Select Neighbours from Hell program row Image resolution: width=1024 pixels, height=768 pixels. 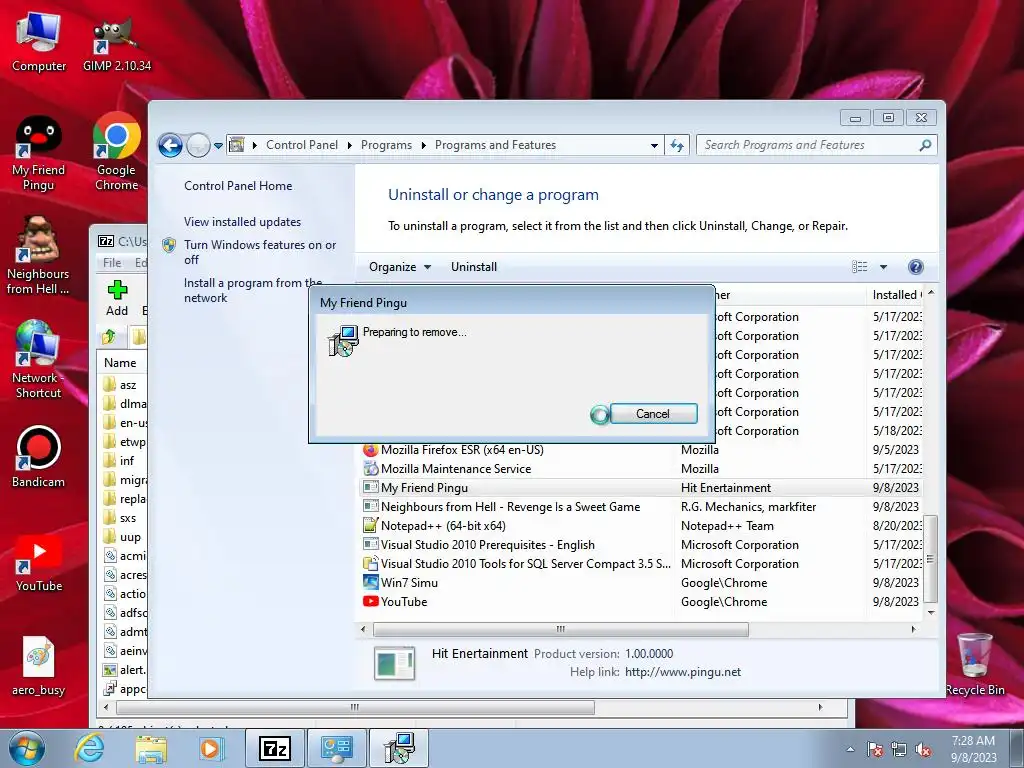click(641, 507)
